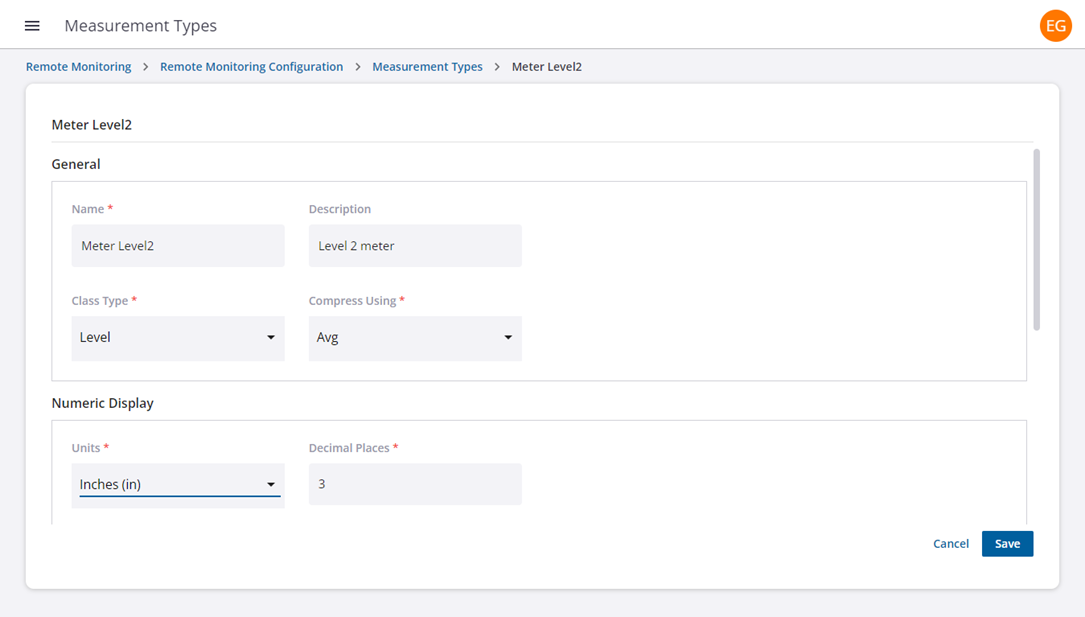Viewport: 1085px width, 617px height.
Task: Click the Numeric Display section heading
Action: (102, 404)
